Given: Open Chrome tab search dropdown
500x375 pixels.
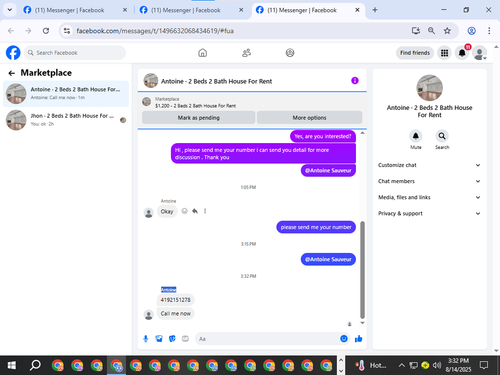Looking at the screenshot, I should click(x=10, y=10).
